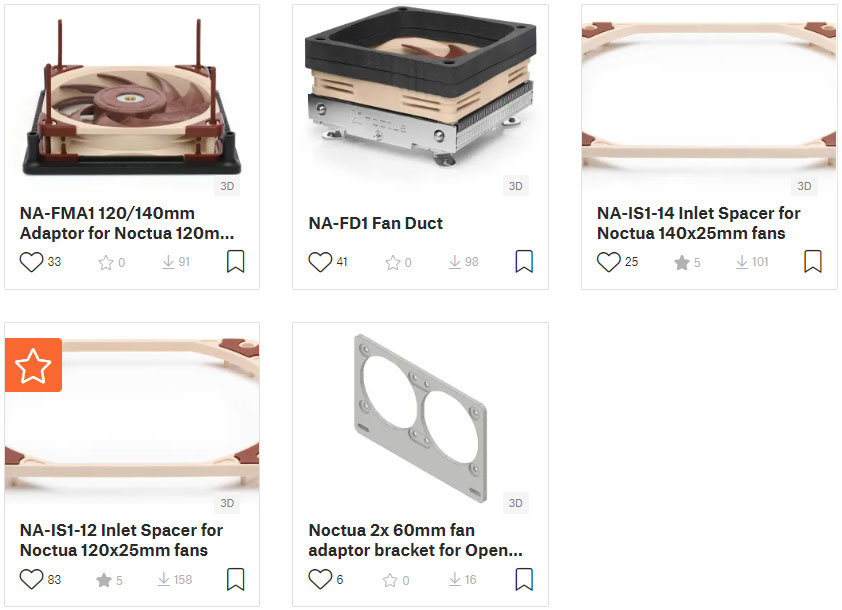Bookmark the NA-FD1 Fan Duct card
The height and width of the screenshot is (610, 842).
pos(524,262)
